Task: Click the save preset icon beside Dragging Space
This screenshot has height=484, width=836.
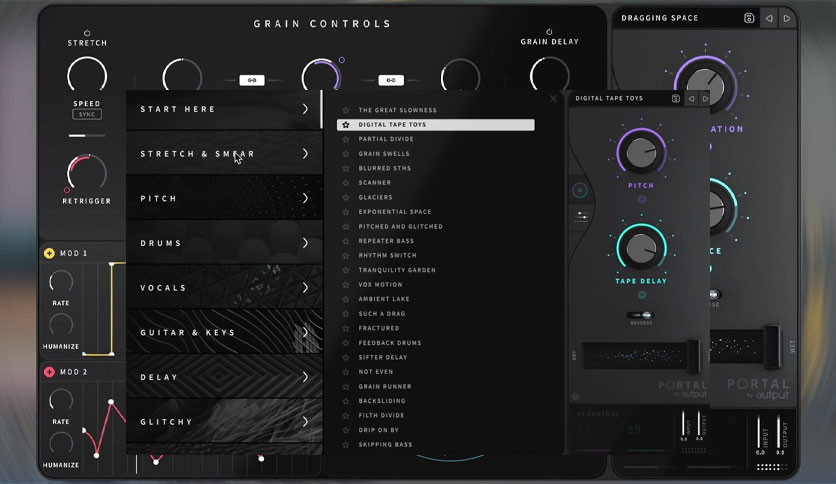Action: tap(748, 17)
